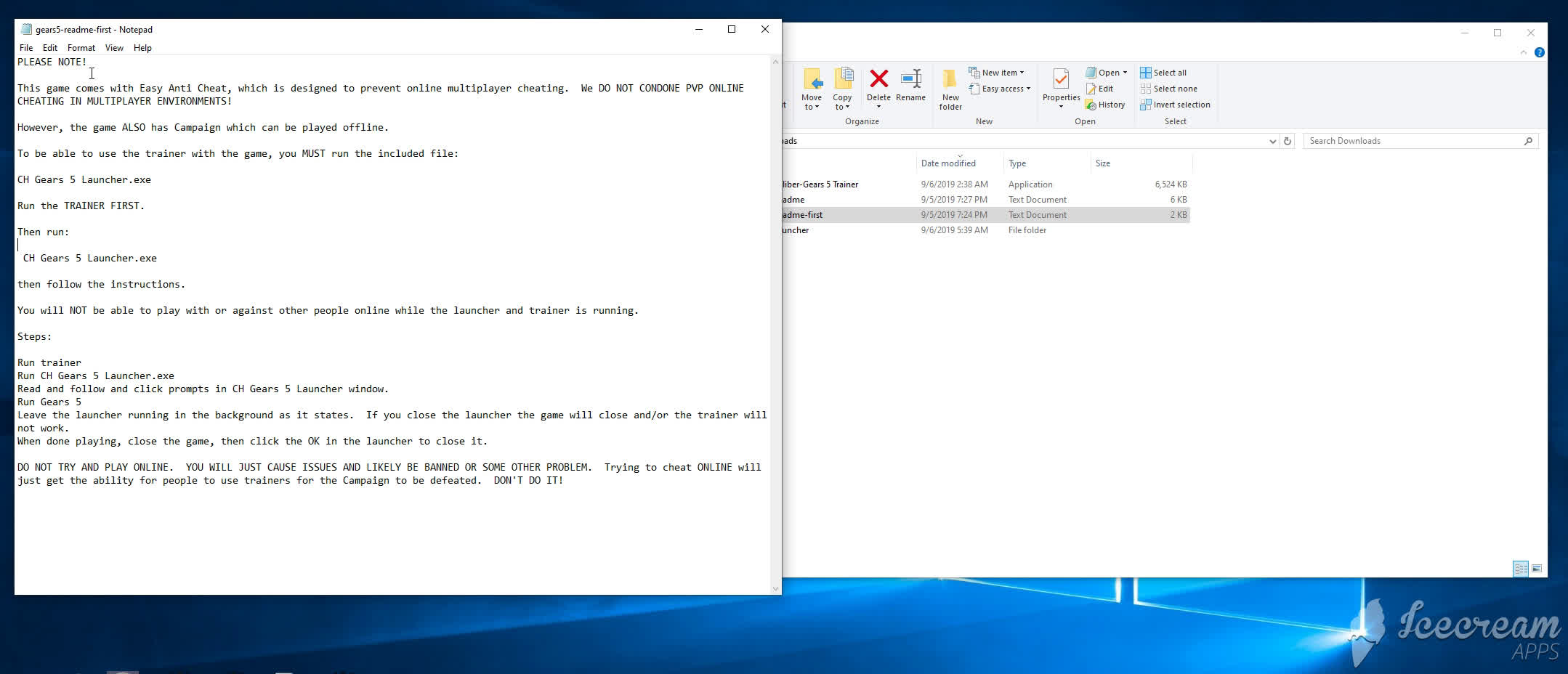Click the 'Application' type cell
Screen dimensions: 1568x674
[1030, 184]
